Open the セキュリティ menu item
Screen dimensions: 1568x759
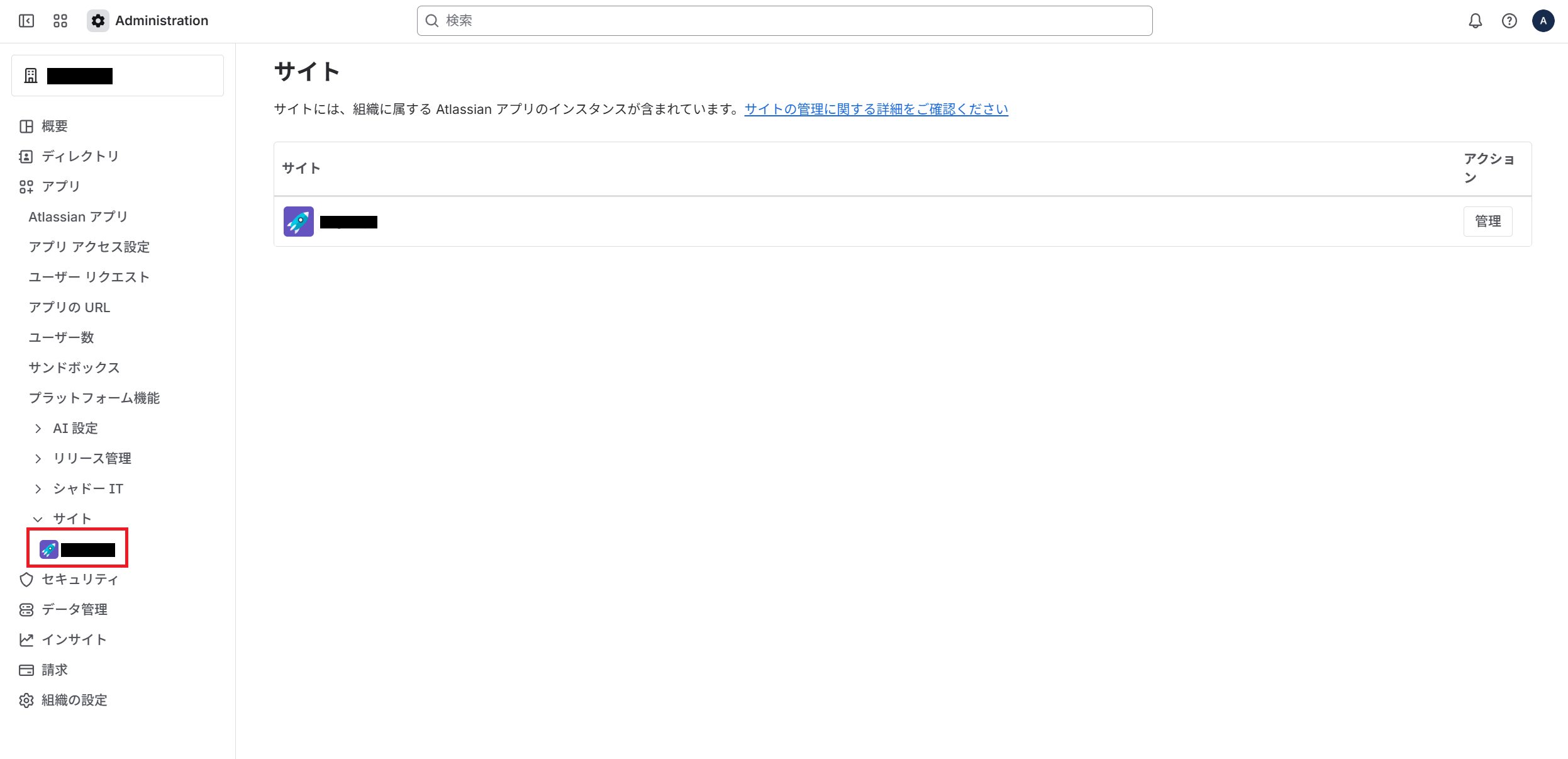pos(79,579)
